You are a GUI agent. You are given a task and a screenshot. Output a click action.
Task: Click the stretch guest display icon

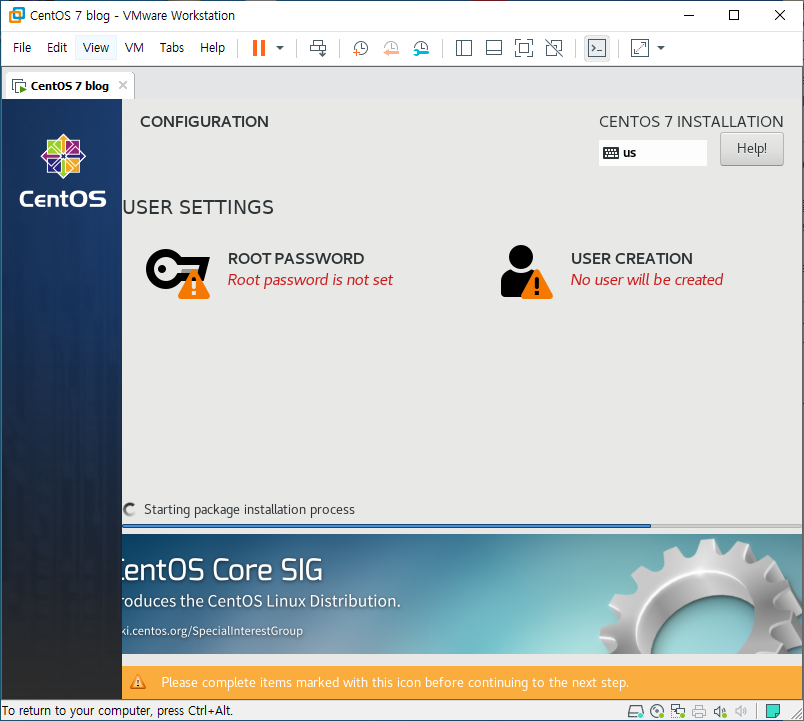pyautogui.click(x=640, y=48)
